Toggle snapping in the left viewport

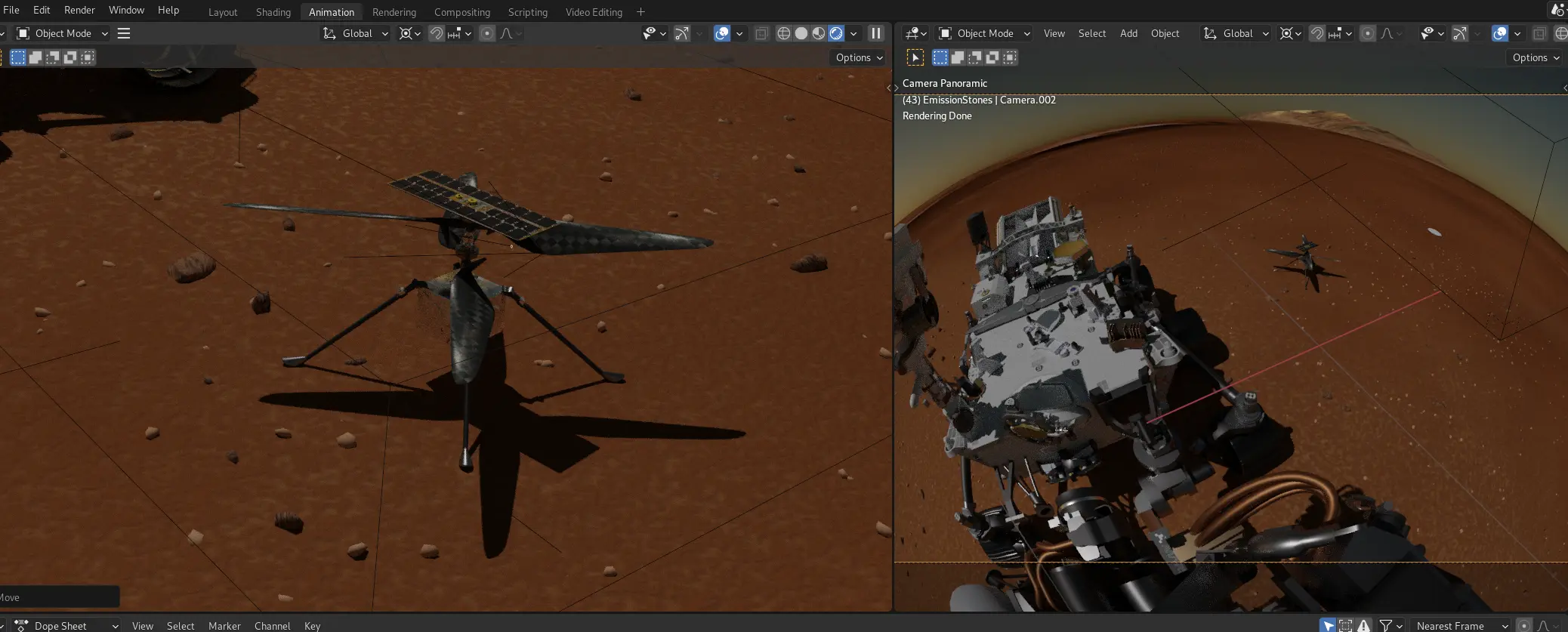[436, 33]
